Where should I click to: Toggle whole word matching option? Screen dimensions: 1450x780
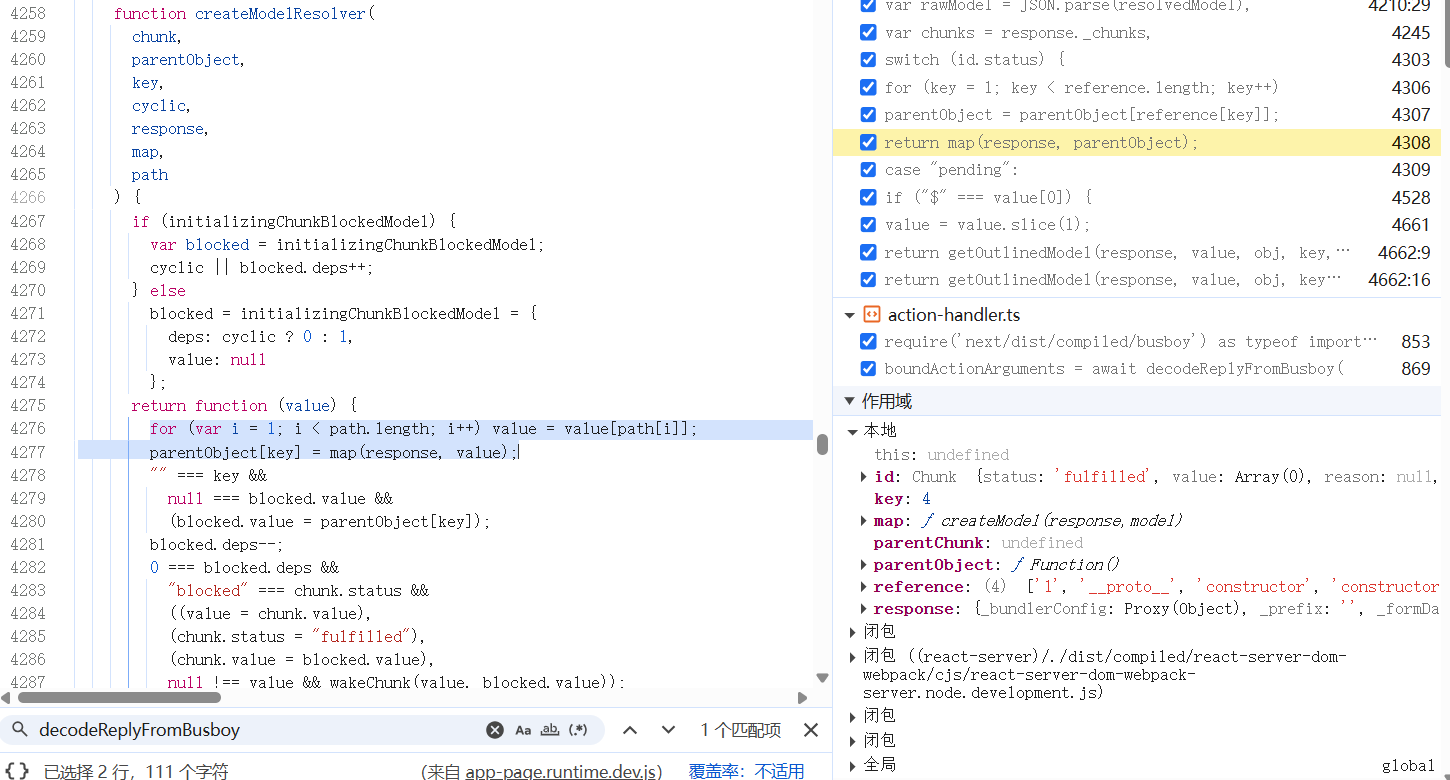(x=549, y=730)
